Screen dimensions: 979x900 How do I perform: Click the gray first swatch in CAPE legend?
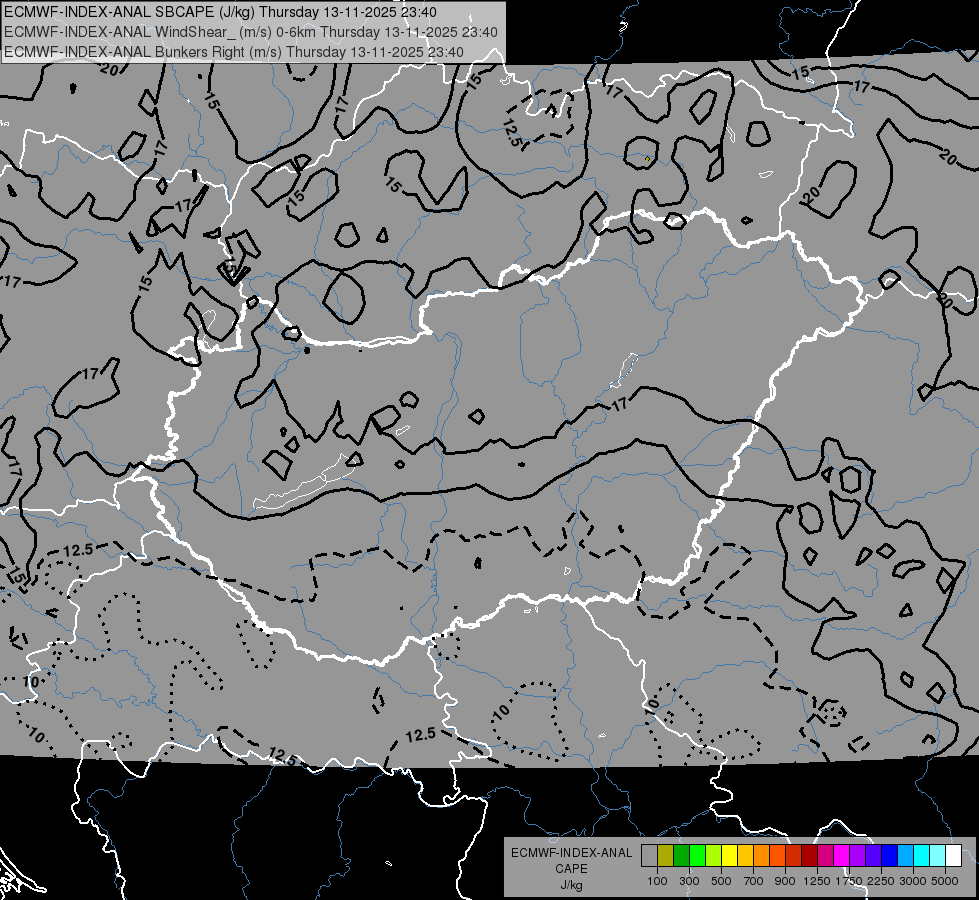(x=649, y=856)
